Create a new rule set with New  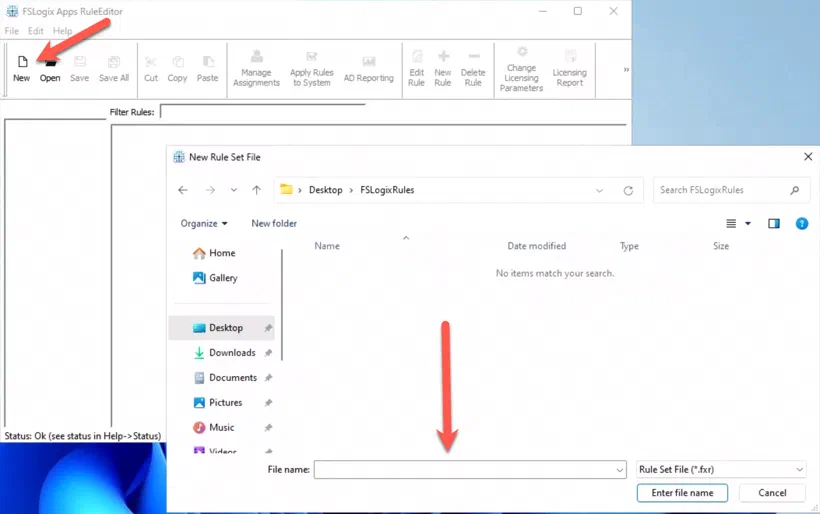21,69
